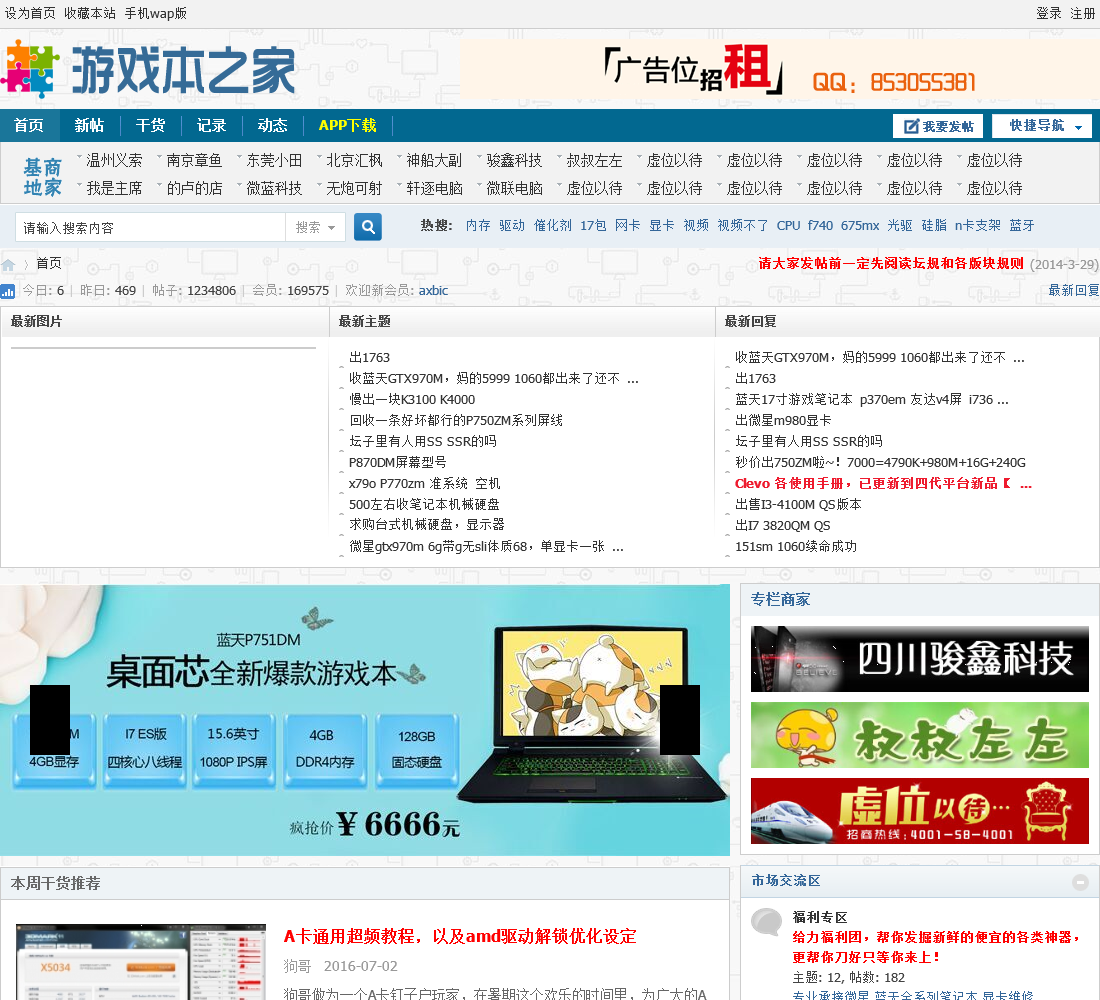The height and width of the screenshot is (1000, 1100).
Task: Open the 新帖 nav tab
Action: coord(89,125)
